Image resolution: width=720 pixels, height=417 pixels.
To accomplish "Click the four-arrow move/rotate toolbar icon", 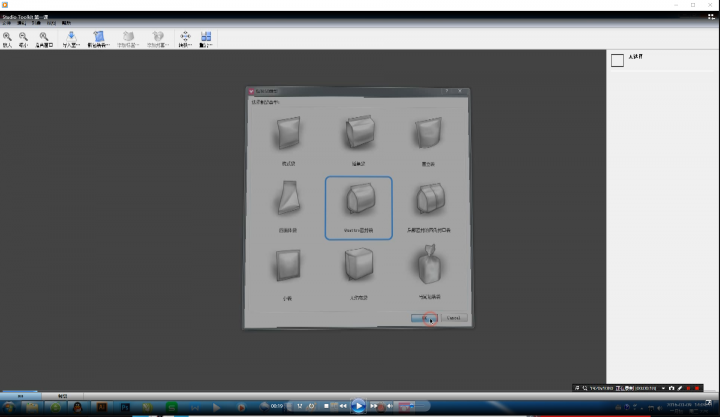I will point(185,37).
